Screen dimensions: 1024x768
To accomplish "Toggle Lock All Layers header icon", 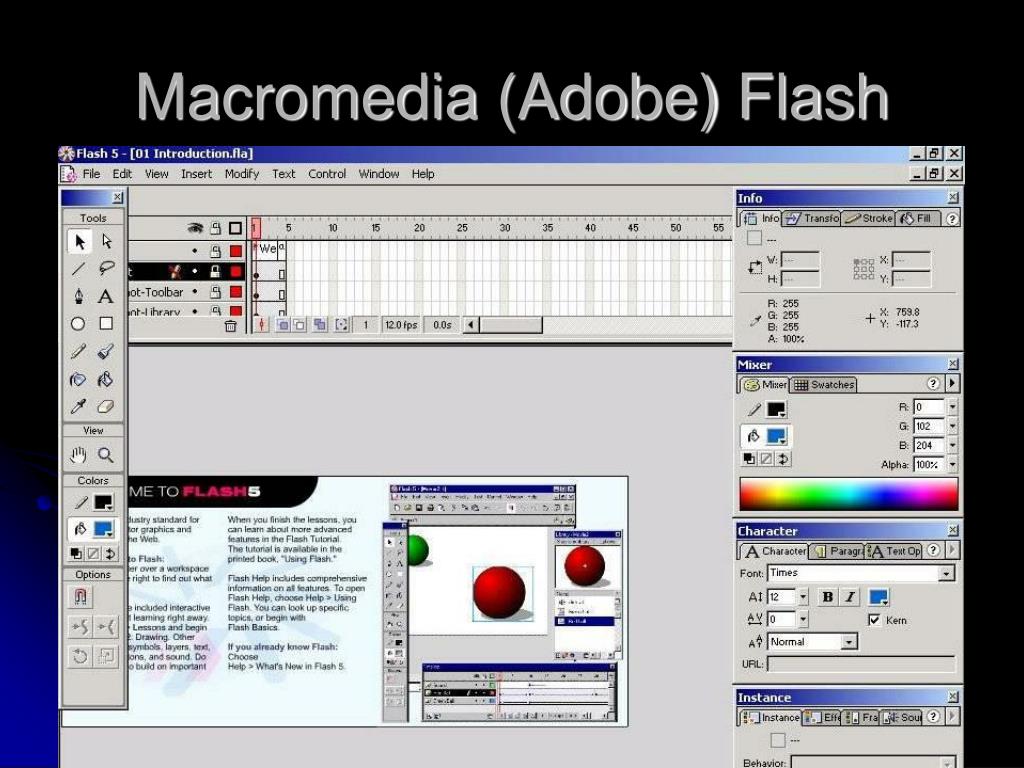I will tap(216, 229).
